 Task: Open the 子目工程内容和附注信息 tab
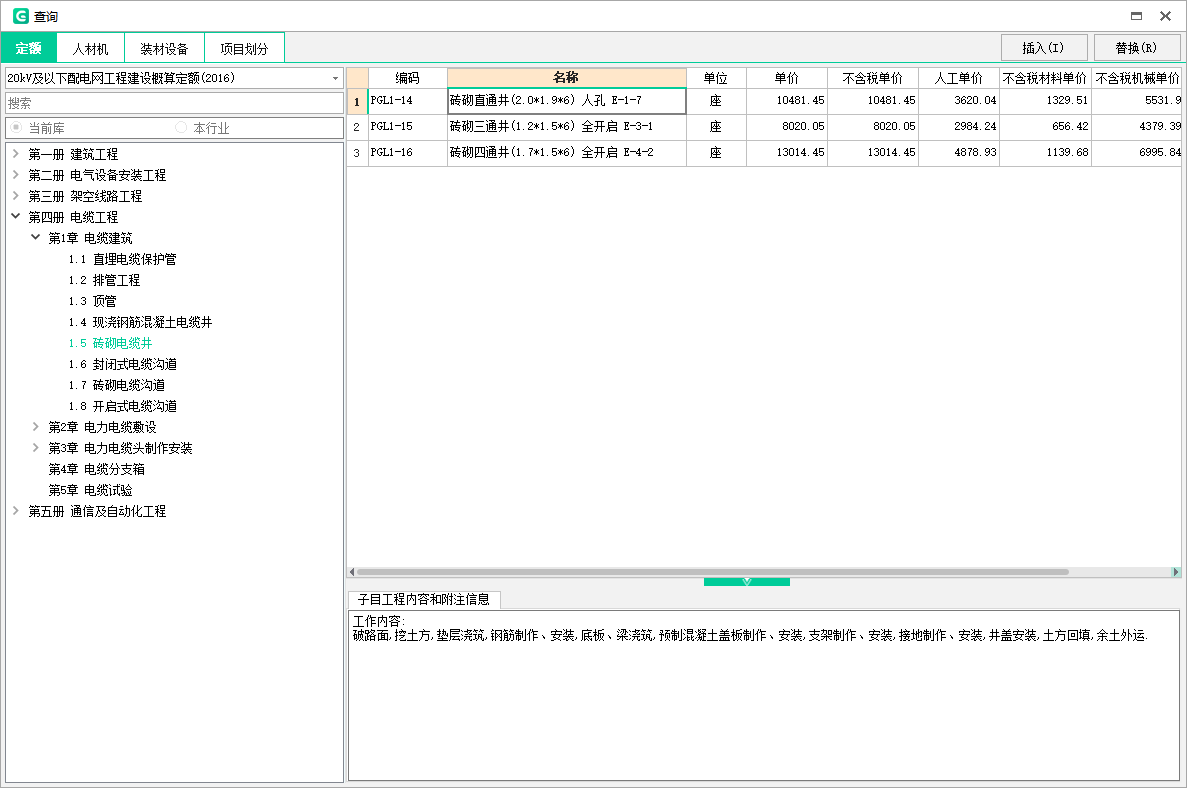tap(424, 600)
